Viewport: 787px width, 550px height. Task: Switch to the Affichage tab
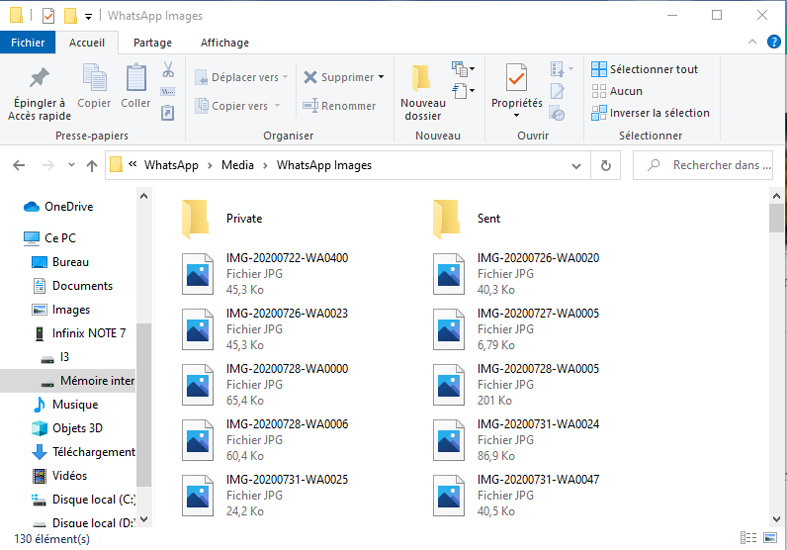point(225,43)
